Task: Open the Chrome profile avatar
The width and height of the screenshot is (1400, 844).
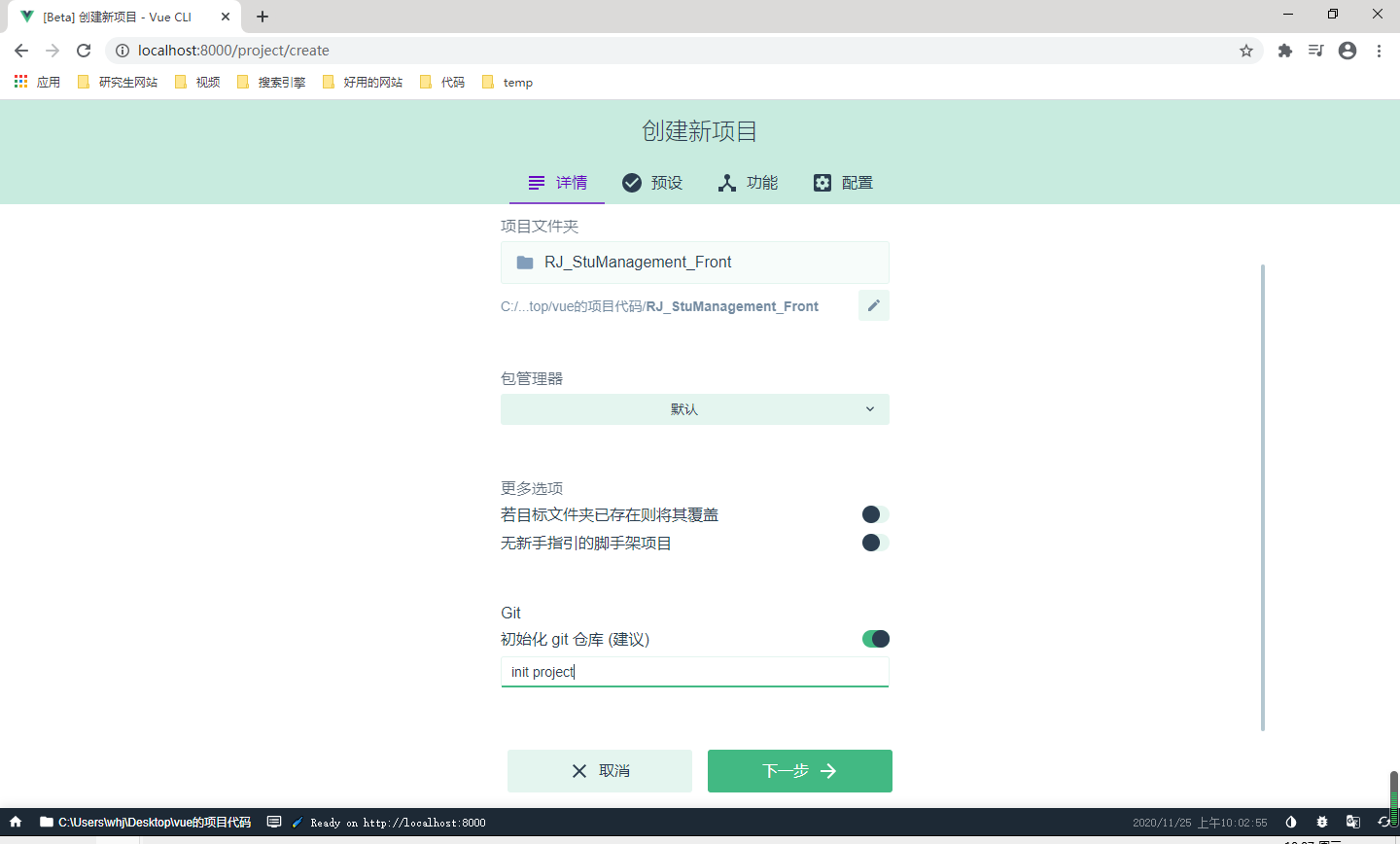Action: click(1347, 51)
